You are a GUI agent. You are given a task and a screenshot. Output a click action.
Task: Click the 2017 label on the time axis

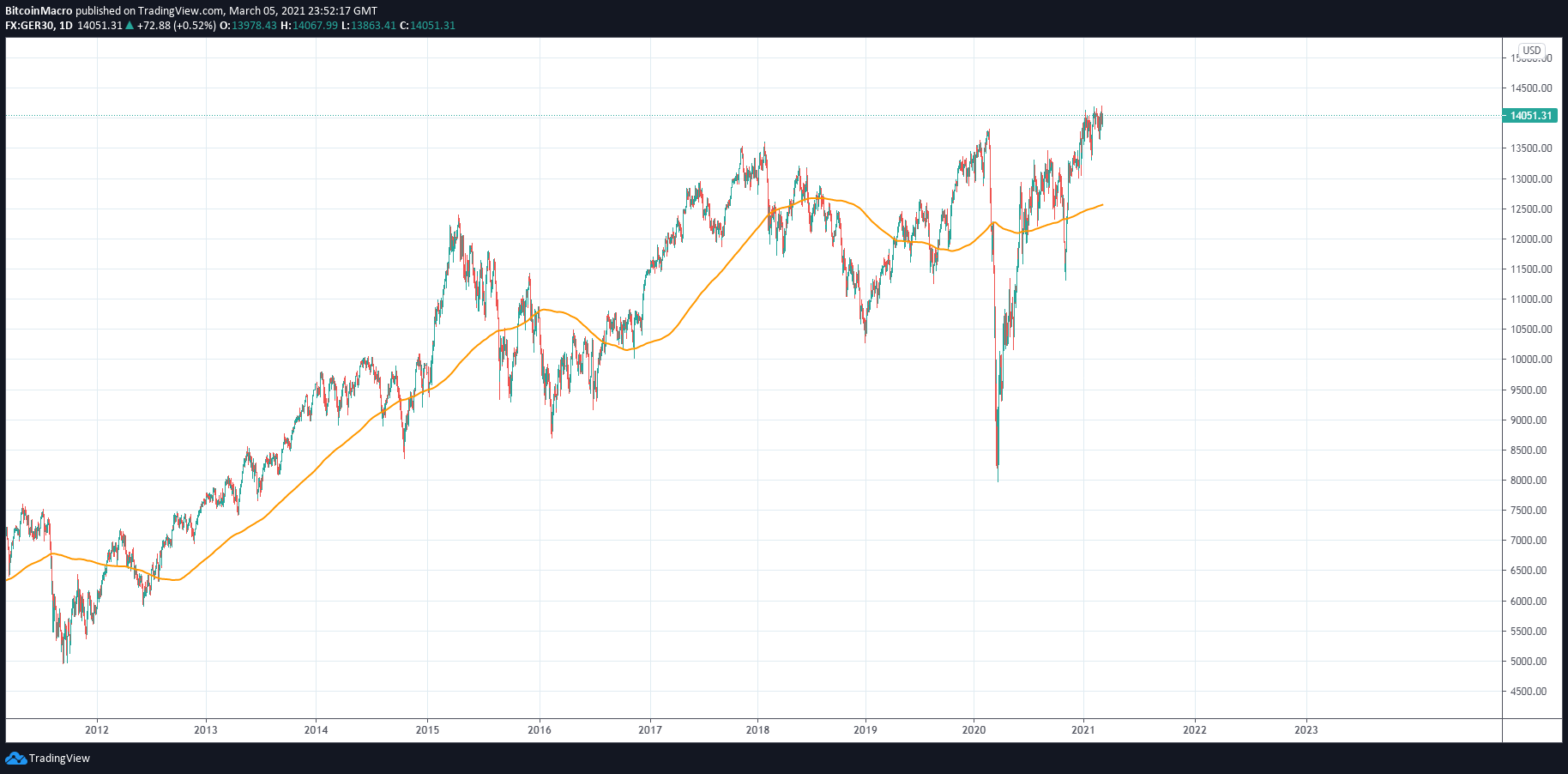tap(650, 730)
